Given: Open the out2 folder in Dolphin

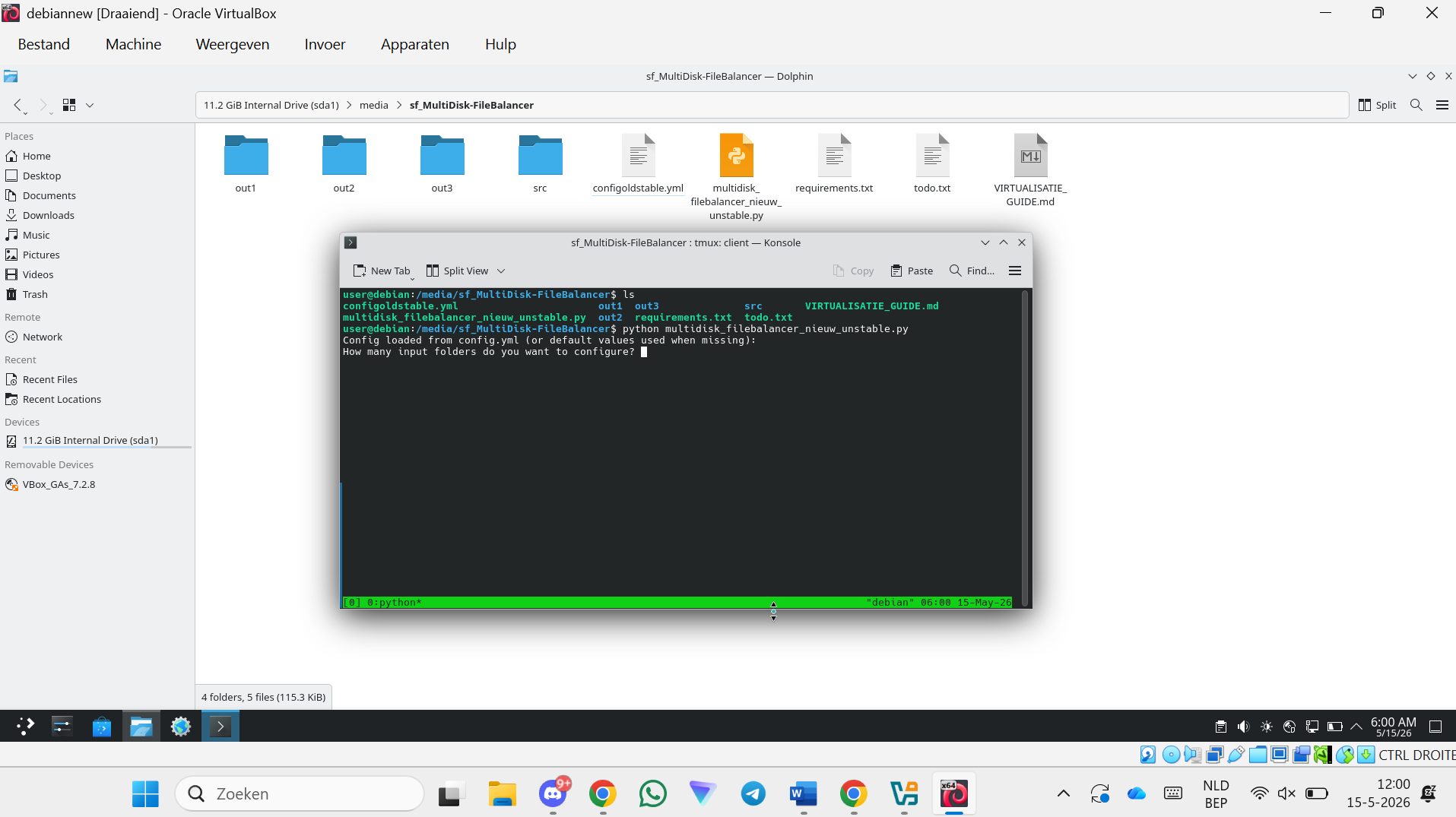Looking at the screenshot, I should (344, 156).
